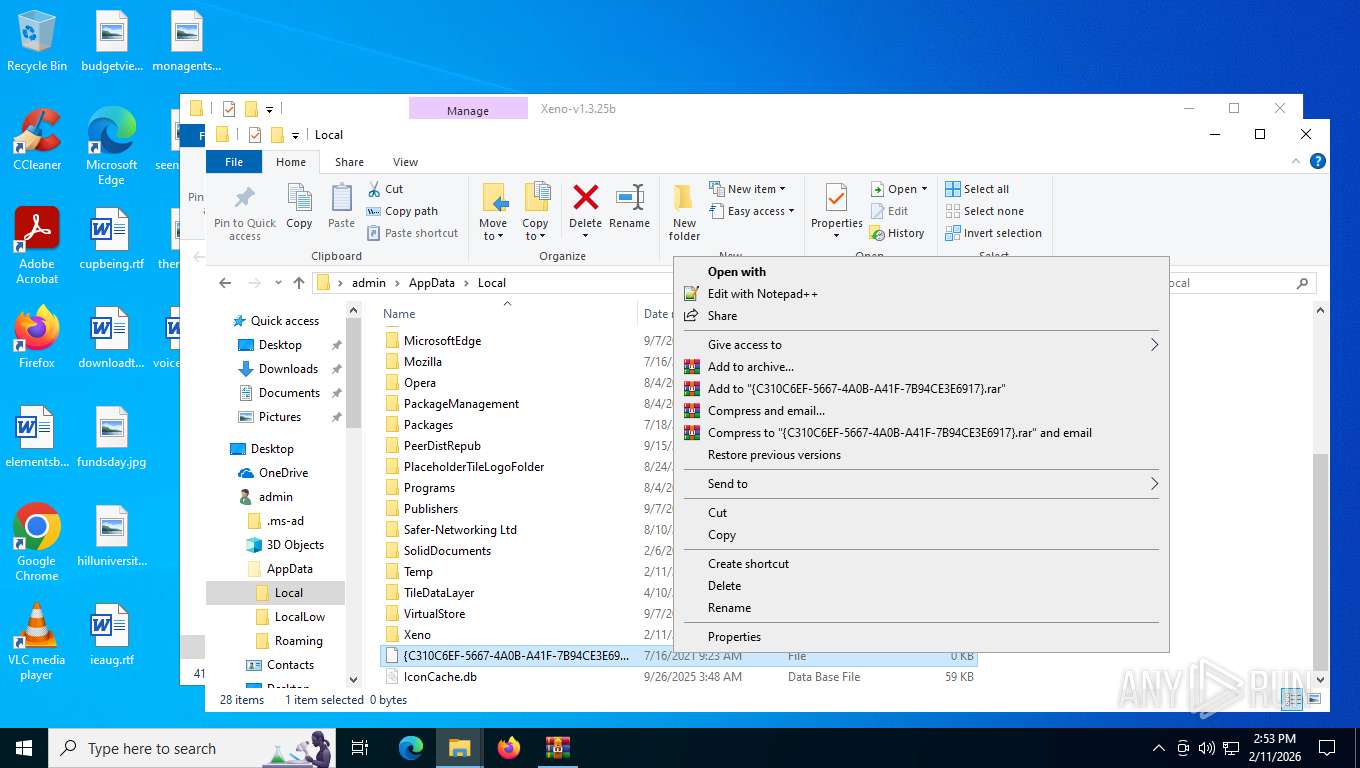This screenshot has height=768, width=1360.
Task: Expand the Send to submenu
Action: (x=921, y=484)
